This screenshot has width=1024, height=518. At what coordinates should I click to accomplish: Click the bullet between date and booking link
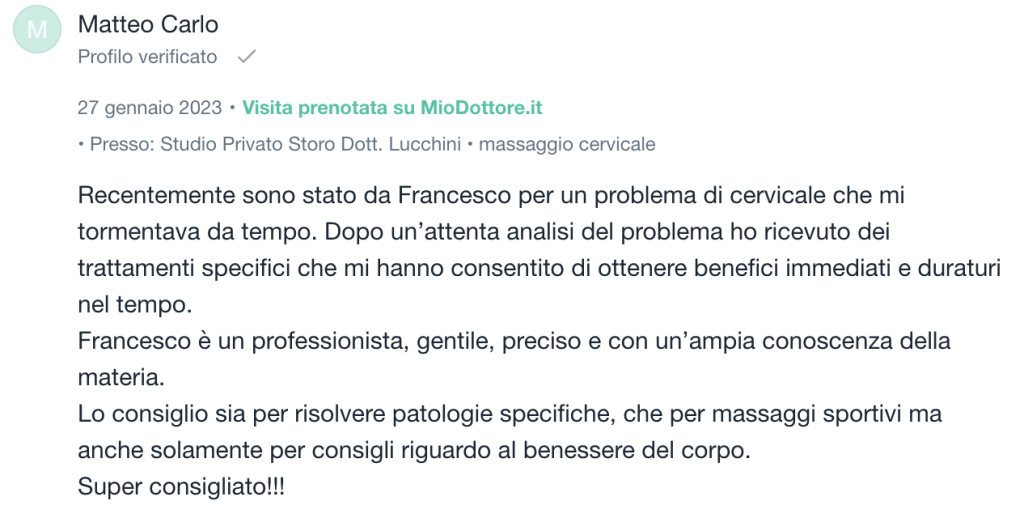pyautogui.click(x=232, y=107)
